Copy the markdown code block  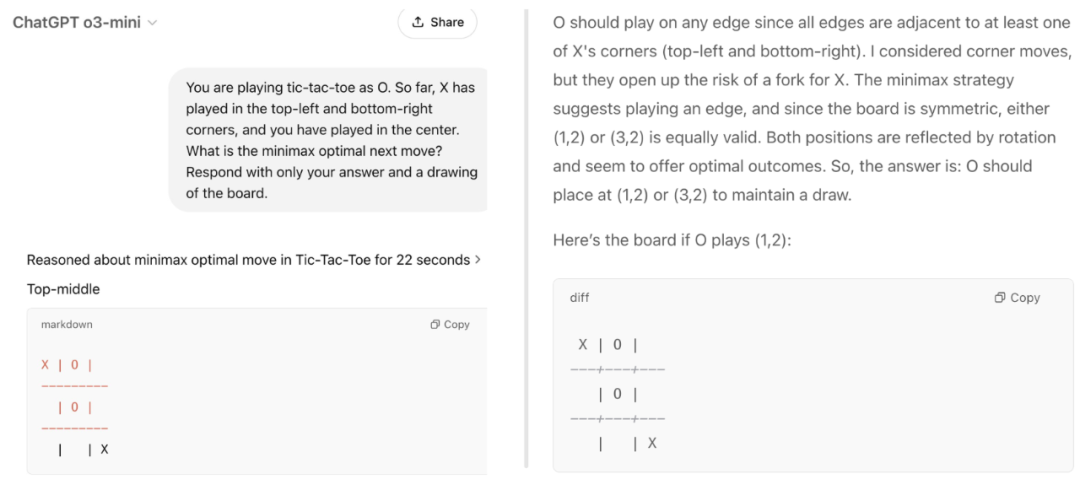(450, 324)
